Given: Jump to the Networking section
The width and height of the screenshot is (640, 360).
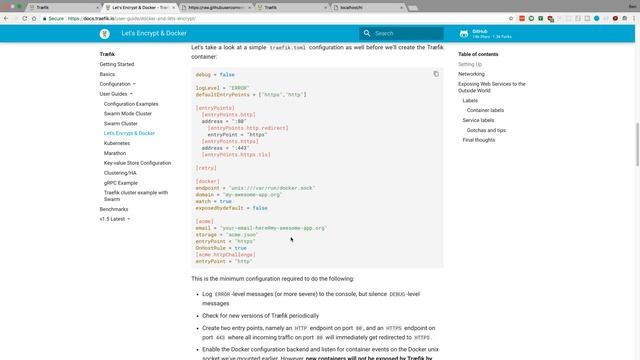Looking at the screenshot, I should tap(471, 74).
